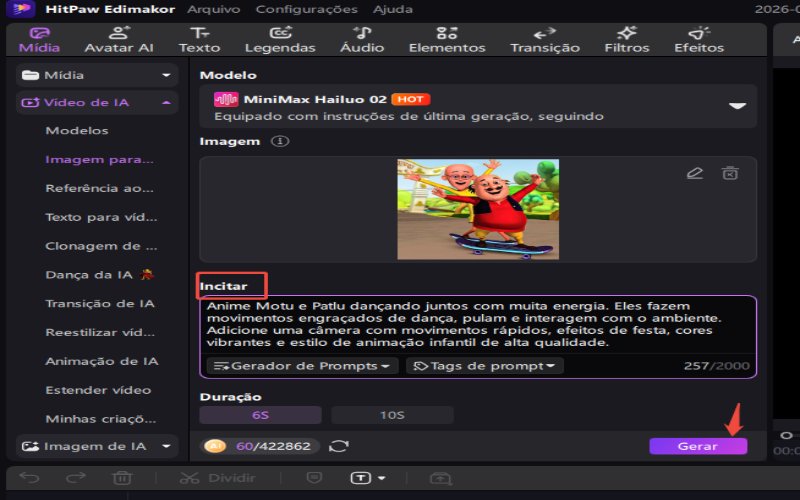
Task: Delete the uploaded image with trash icon
Action: point(730,173)
